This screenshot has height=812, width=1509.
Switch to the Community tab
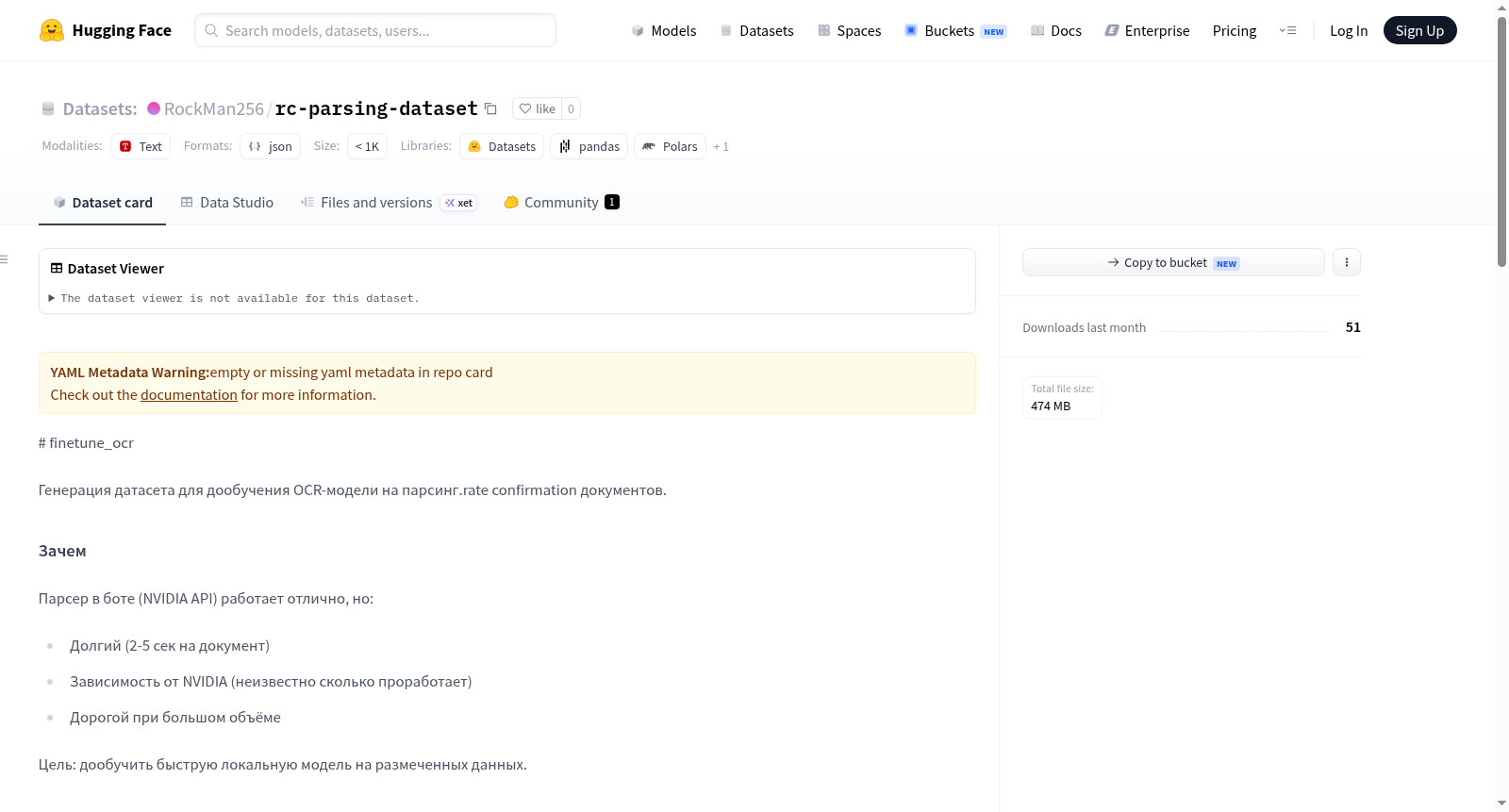(561, 203)
